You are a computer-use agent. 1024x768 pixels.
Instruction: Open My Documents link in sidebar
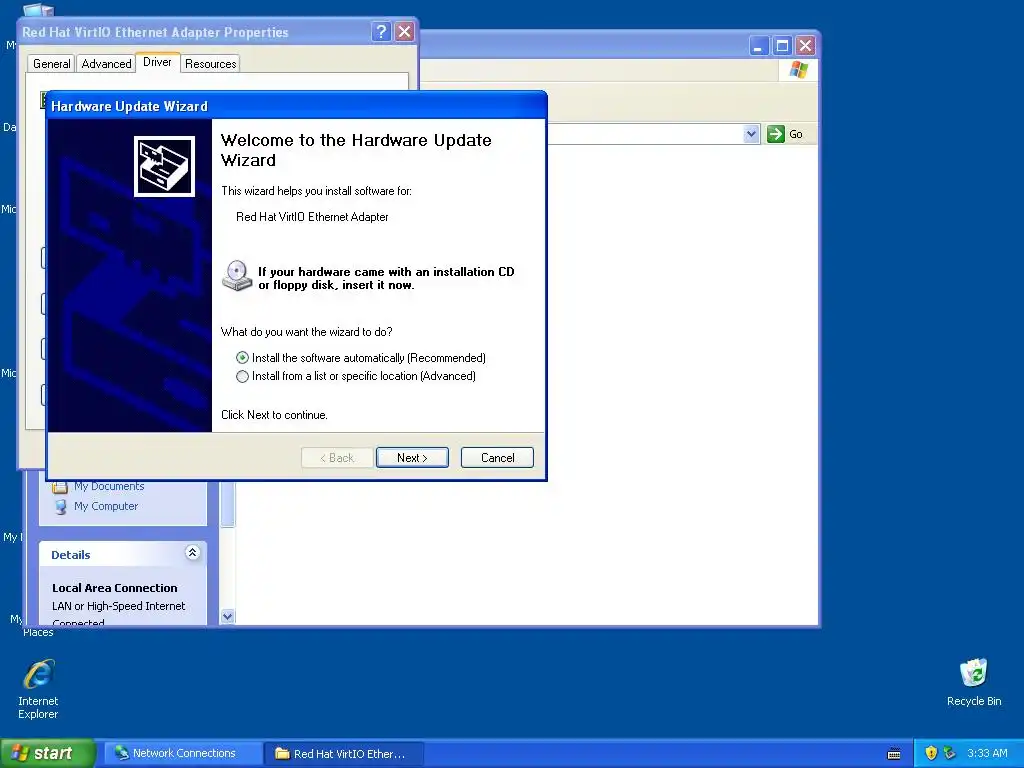click(109, 486)
